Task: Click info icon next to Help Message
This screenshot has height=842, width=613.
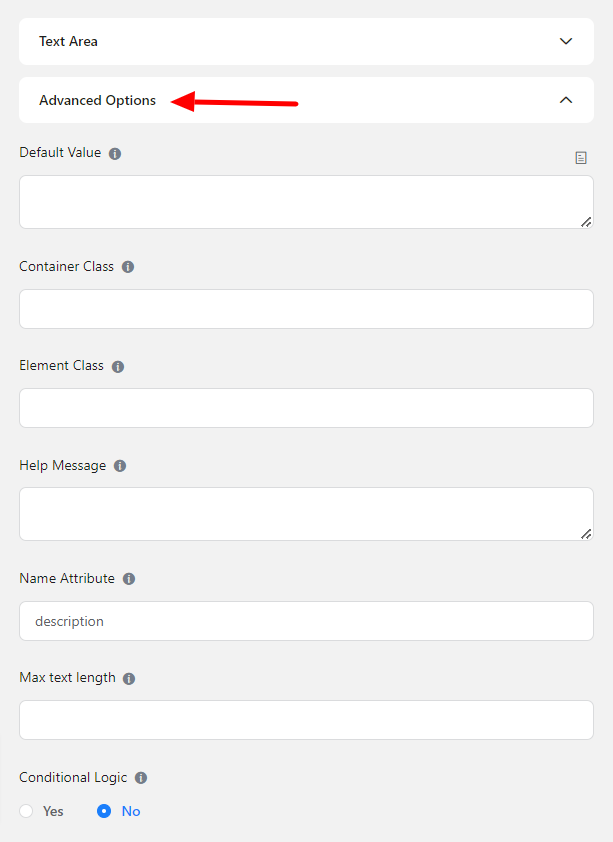Action: 120,466
